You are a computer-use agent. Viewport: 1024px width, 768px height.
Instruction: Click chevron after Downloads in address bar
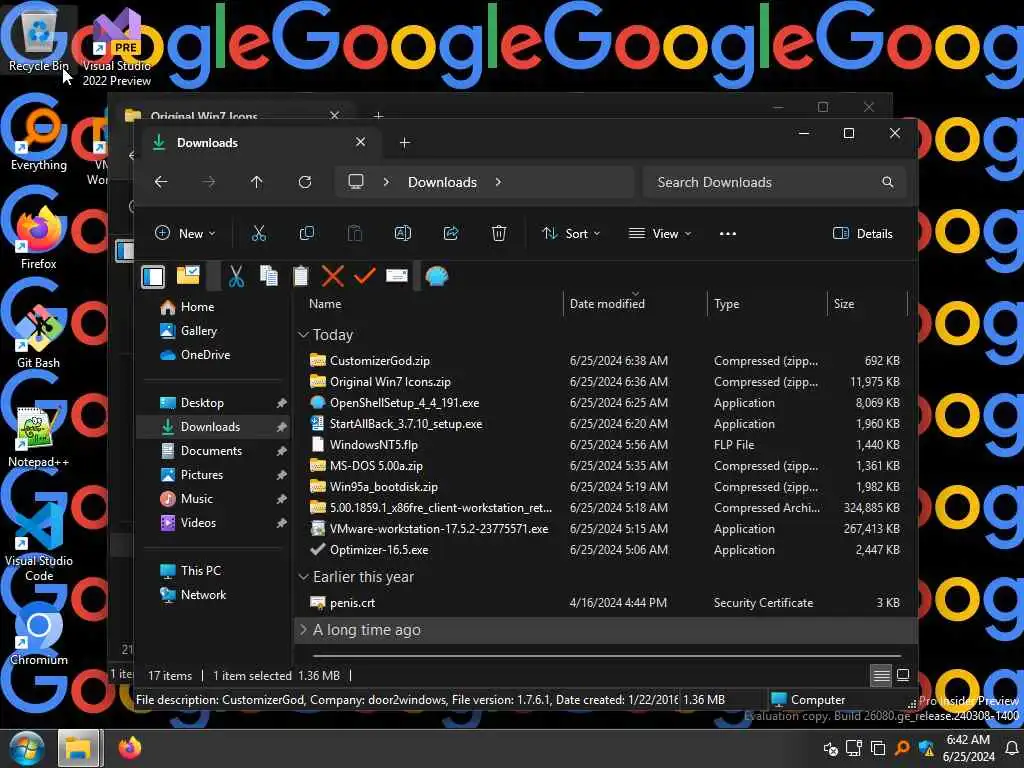498,182
